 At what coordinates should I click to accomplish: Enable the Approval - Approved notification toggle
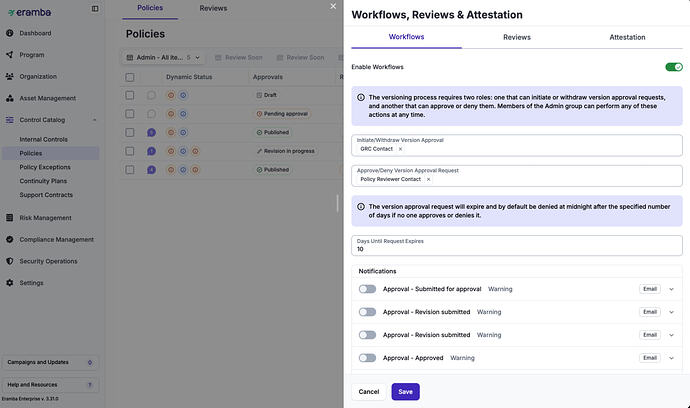pos(367,358)
